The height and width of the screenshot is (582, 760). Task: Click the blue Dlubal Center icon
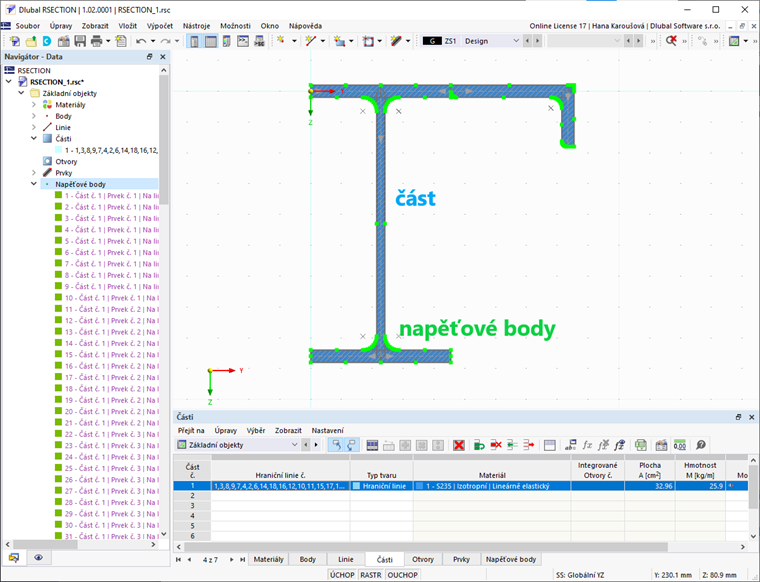[47, 41]
